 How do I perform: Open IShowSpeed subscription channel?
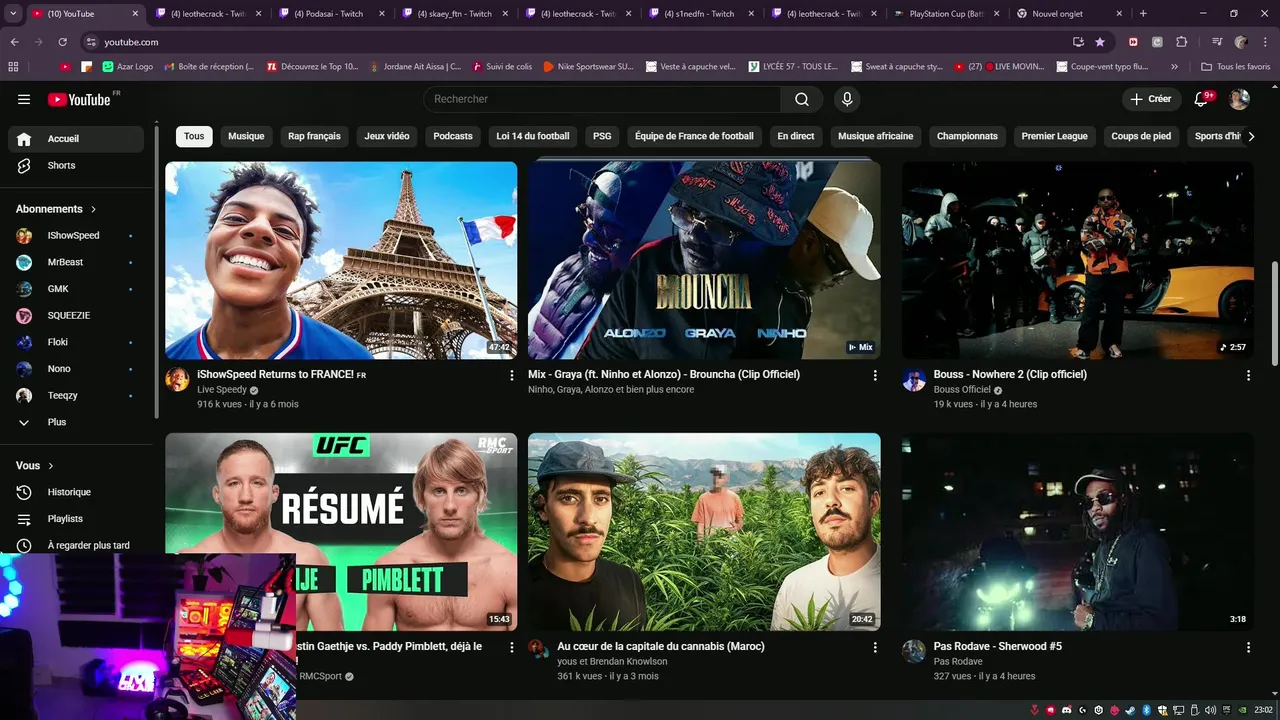tap(76, 235)
